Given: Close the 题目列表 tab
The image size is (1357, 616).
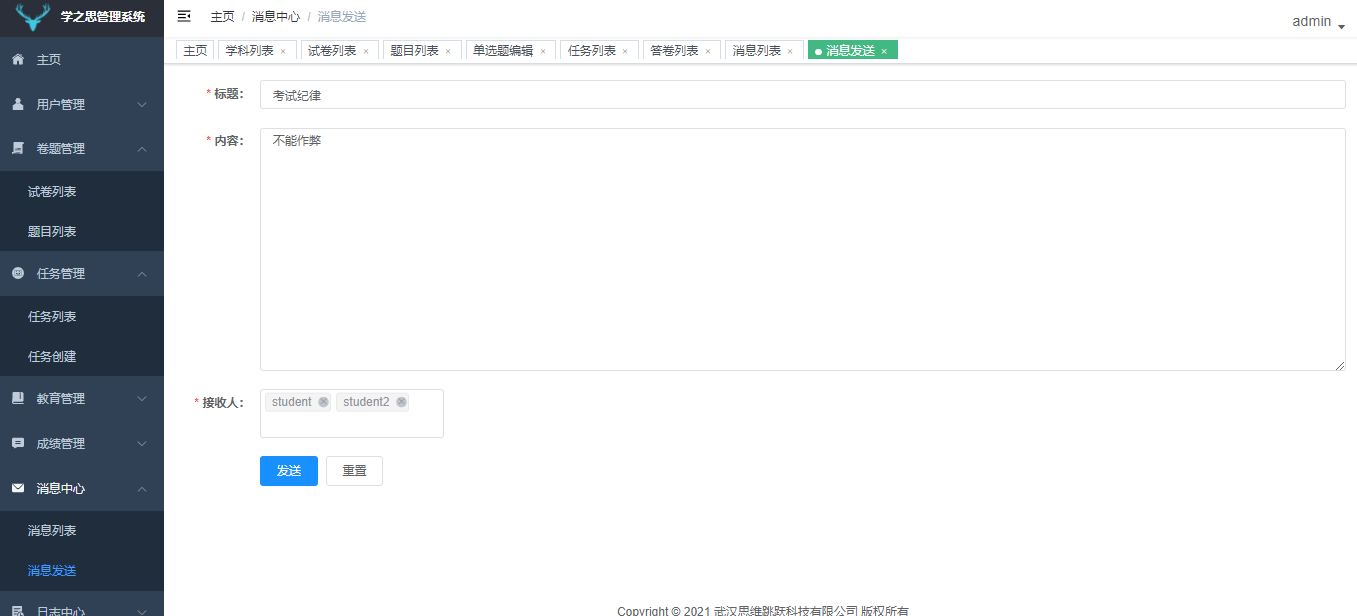Looking at the screenshot, I should 448,51.
